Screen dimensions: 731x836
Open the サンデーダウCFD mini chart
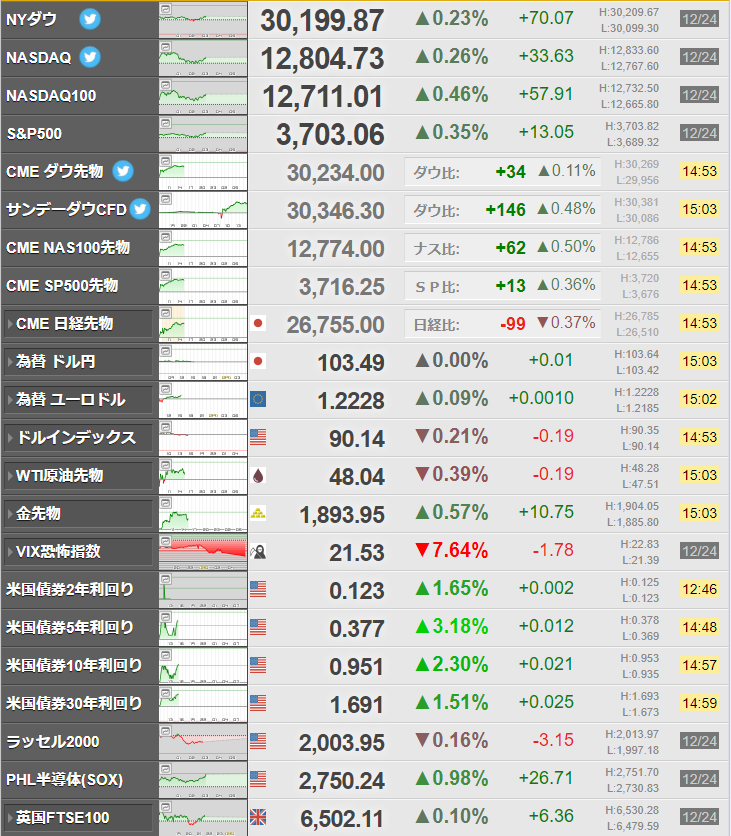click(x=203, y=210)
